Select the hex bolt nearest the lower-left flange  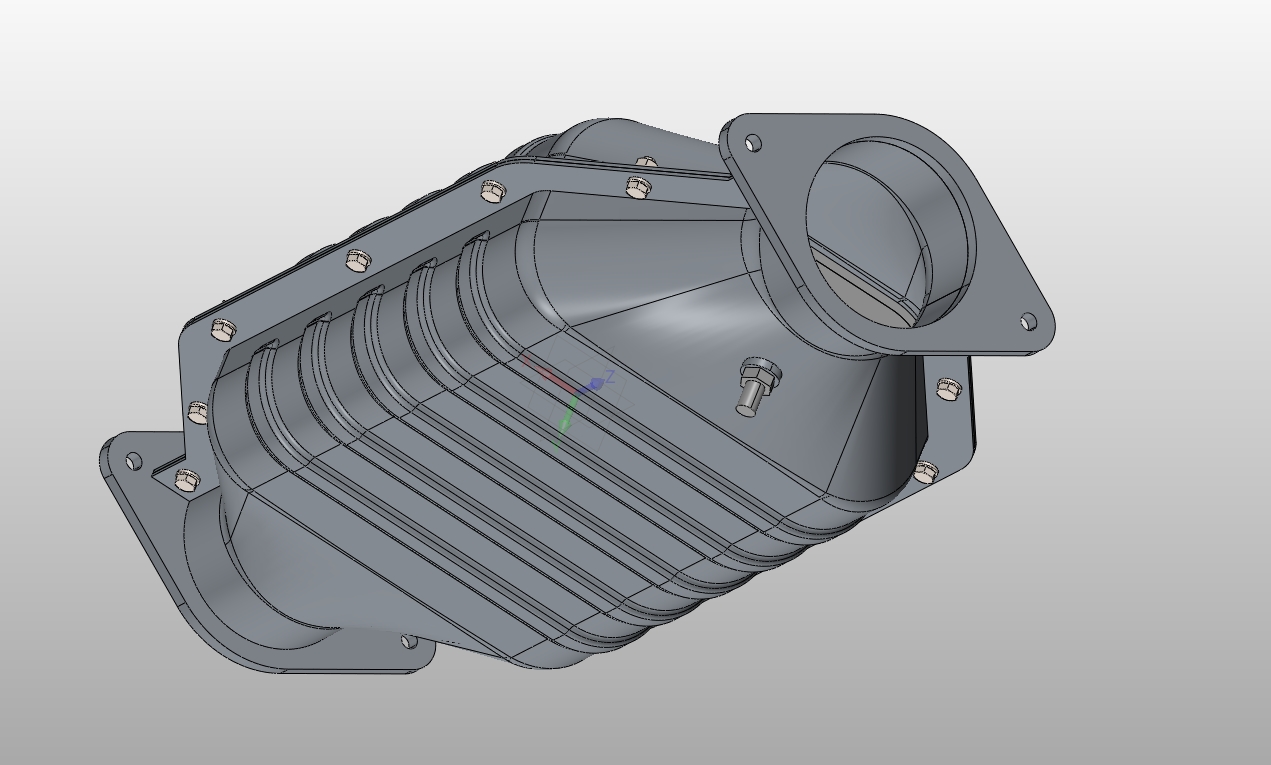coord(185,481)
